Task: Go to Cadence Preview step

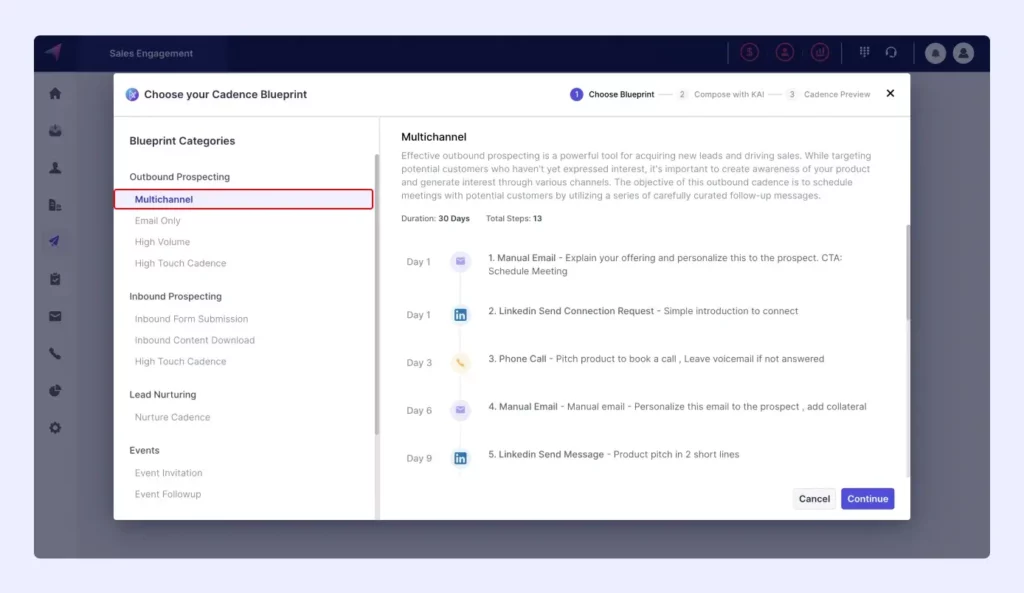Action: tap(828, 94)
